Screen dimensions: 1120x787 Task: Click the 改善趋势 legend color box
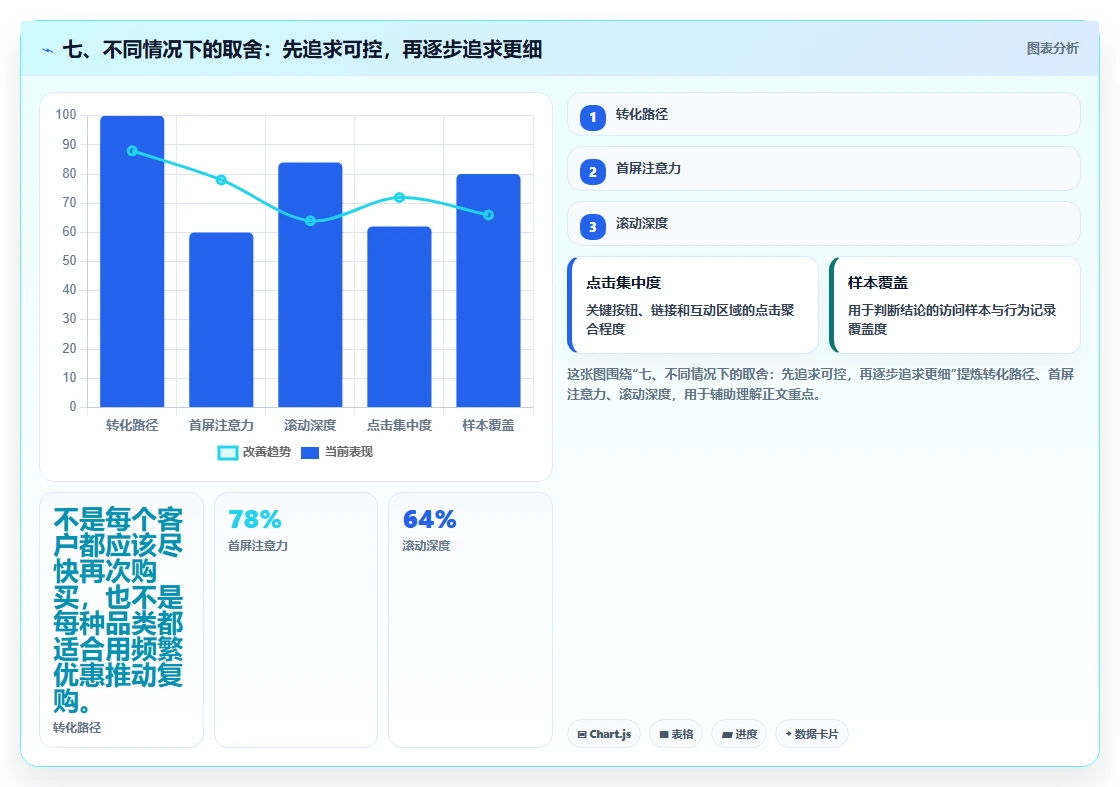[227, 453]
